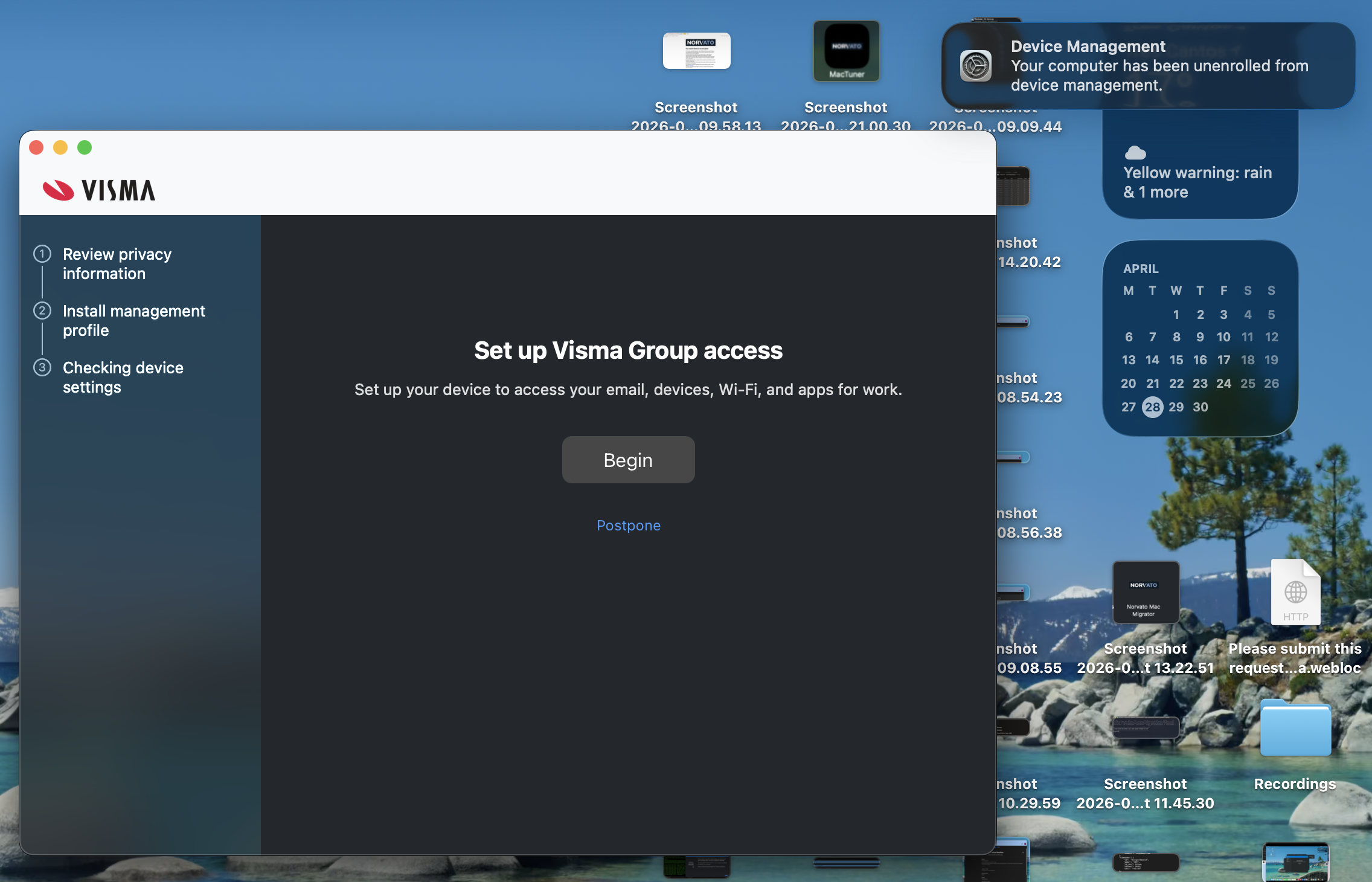
Task: Click the 'Screenshot 2026-0...t 13.22.51' file name
Action: [1146, 658]
